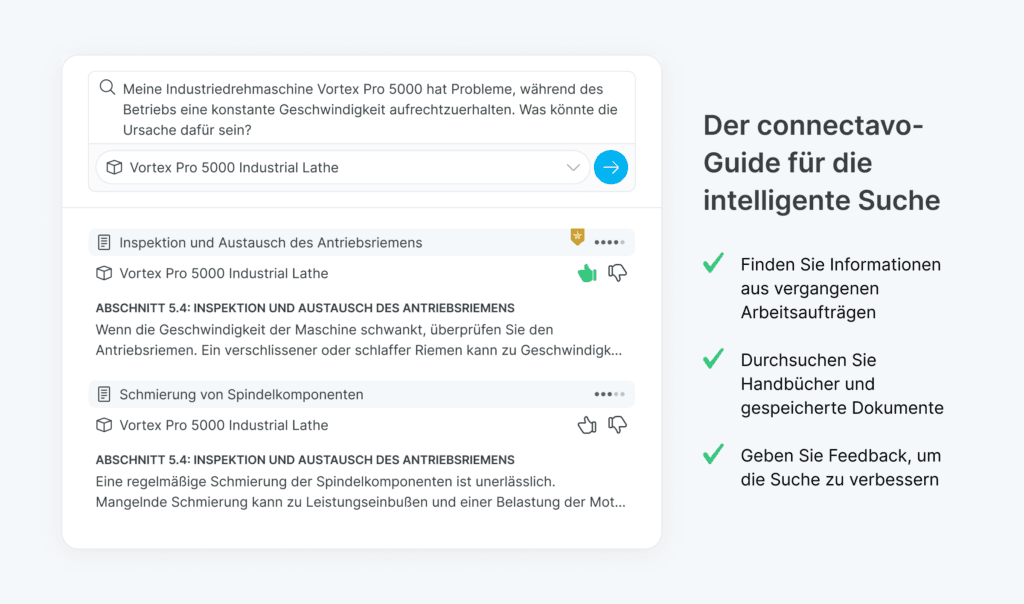Submit the search with the blue arrow button
Viewport: 1024px width, 604px height.
click(x=610, y=167)
